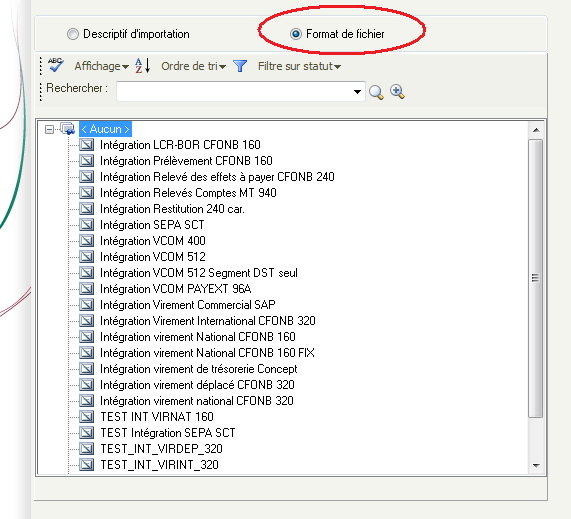Open the Affichage menu
The width and height of the screenshot is (571, 519).
(102, 66)
